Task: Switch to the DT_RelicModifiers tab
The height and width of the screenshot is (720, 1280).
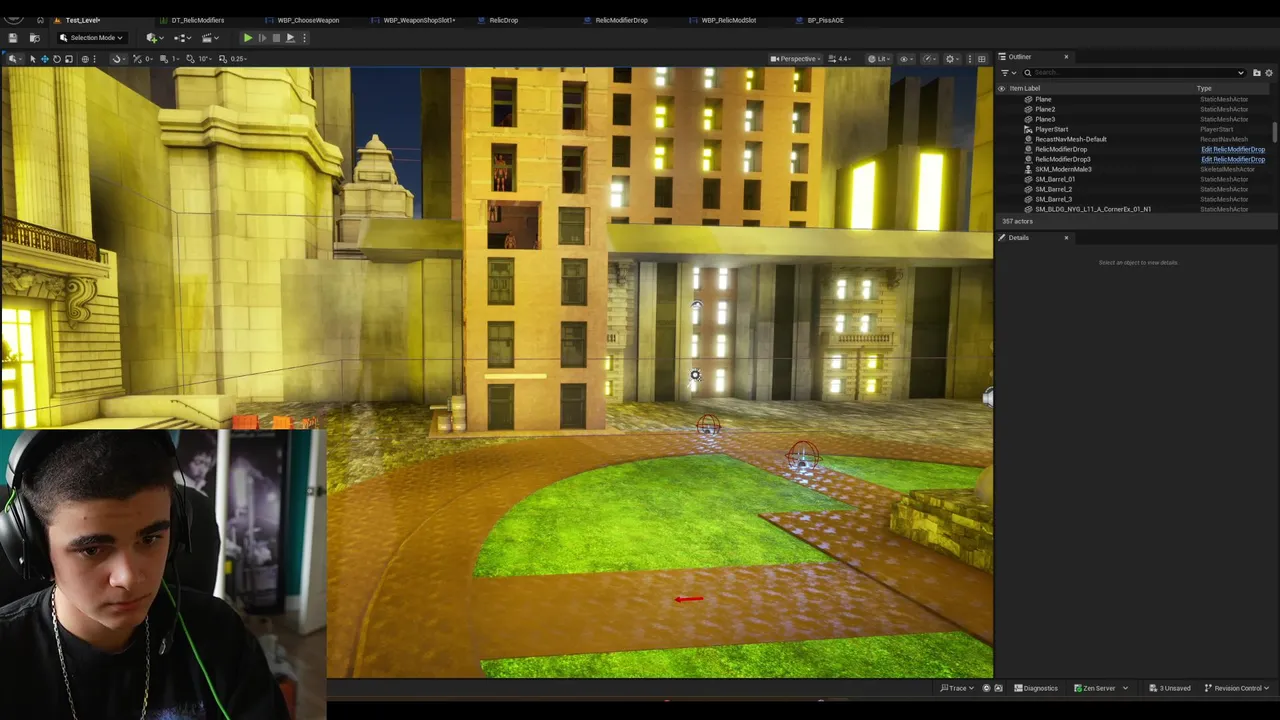Action: pos(197,20)
